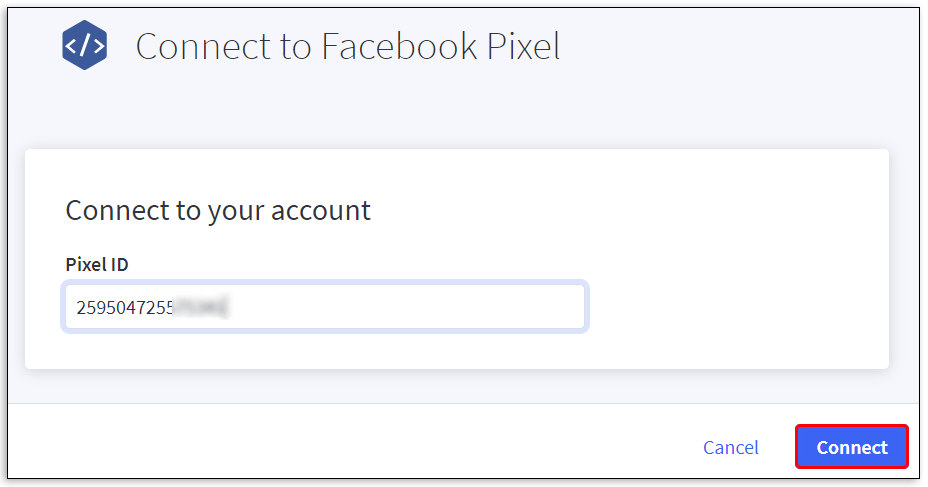Click the Pixel ID field label
Image resolution: width=928 pixels, height=487 pixels.
click(97, 265)
